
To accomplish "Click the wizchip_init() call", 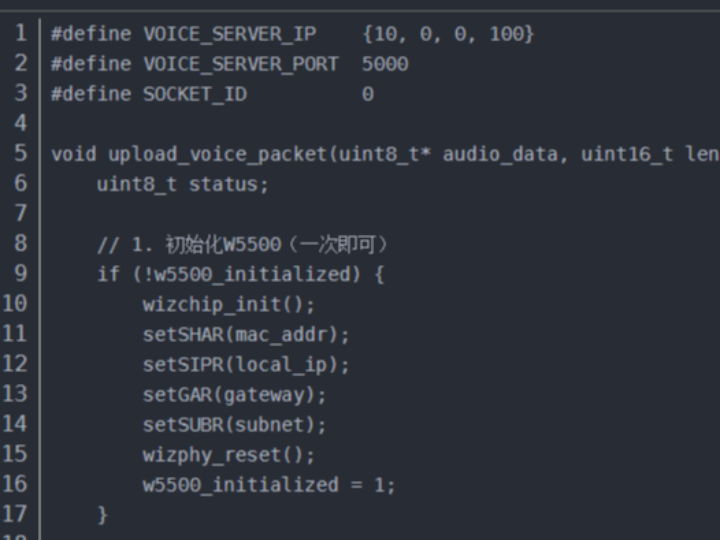I will [x=229, y=304].
